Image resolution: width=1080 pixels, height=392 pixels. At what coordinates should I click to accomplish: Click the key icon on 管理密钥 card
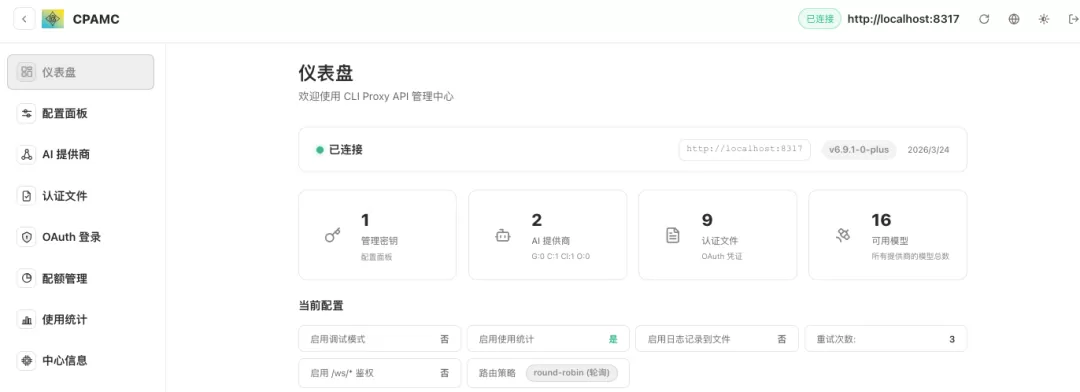coord(333,236)
